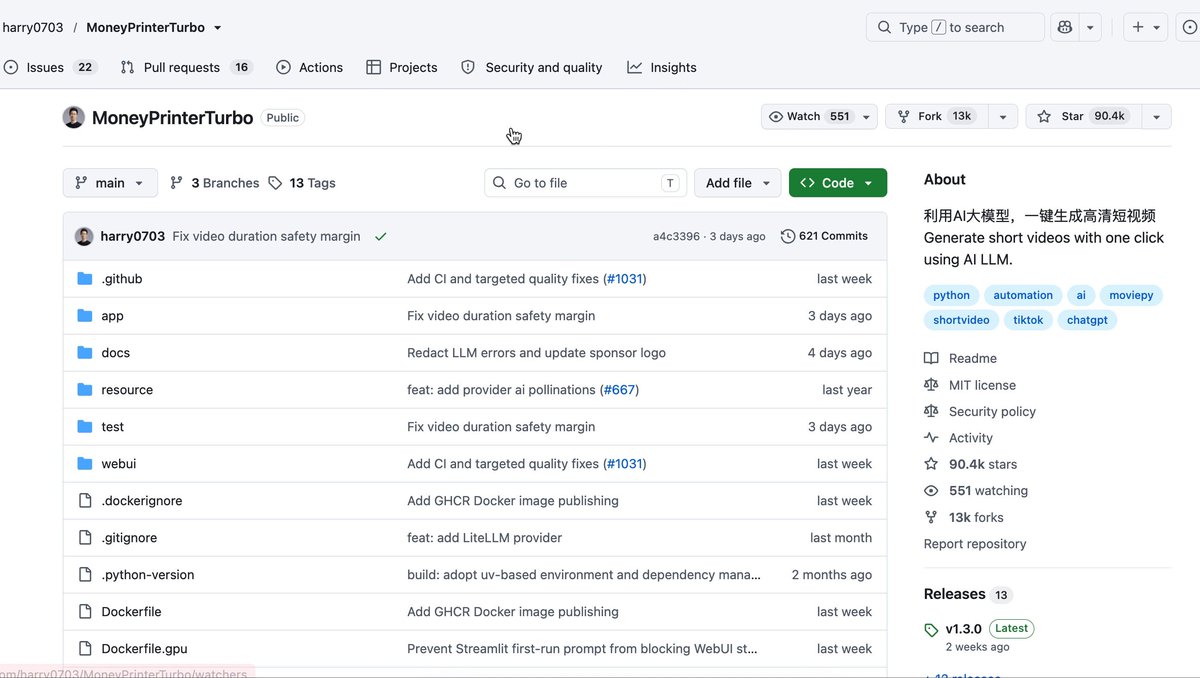Open pull request #667 link
Screen dimensions: 1200x678
click(619, 390)
